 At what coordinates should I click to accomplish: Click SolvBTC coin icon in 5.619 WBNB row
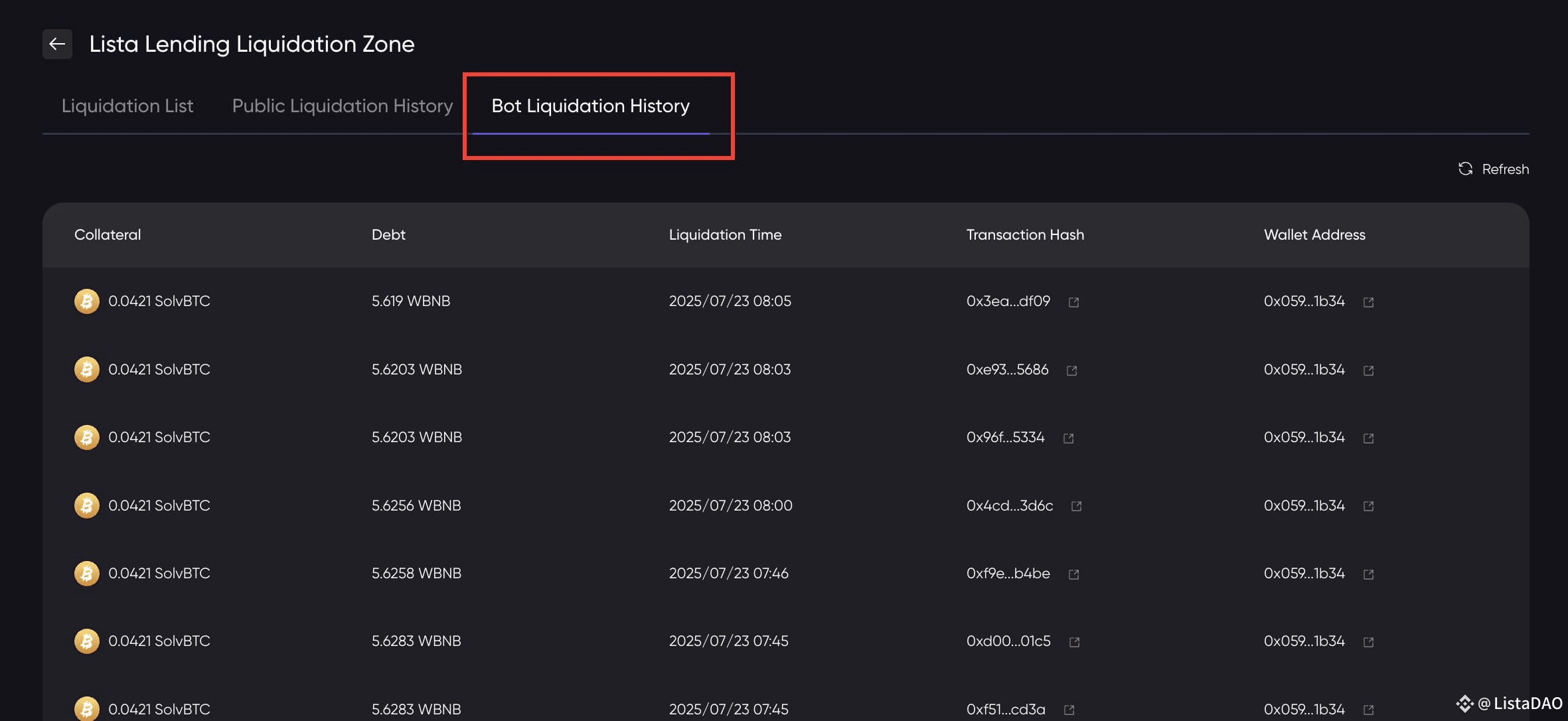click(87, 301)
